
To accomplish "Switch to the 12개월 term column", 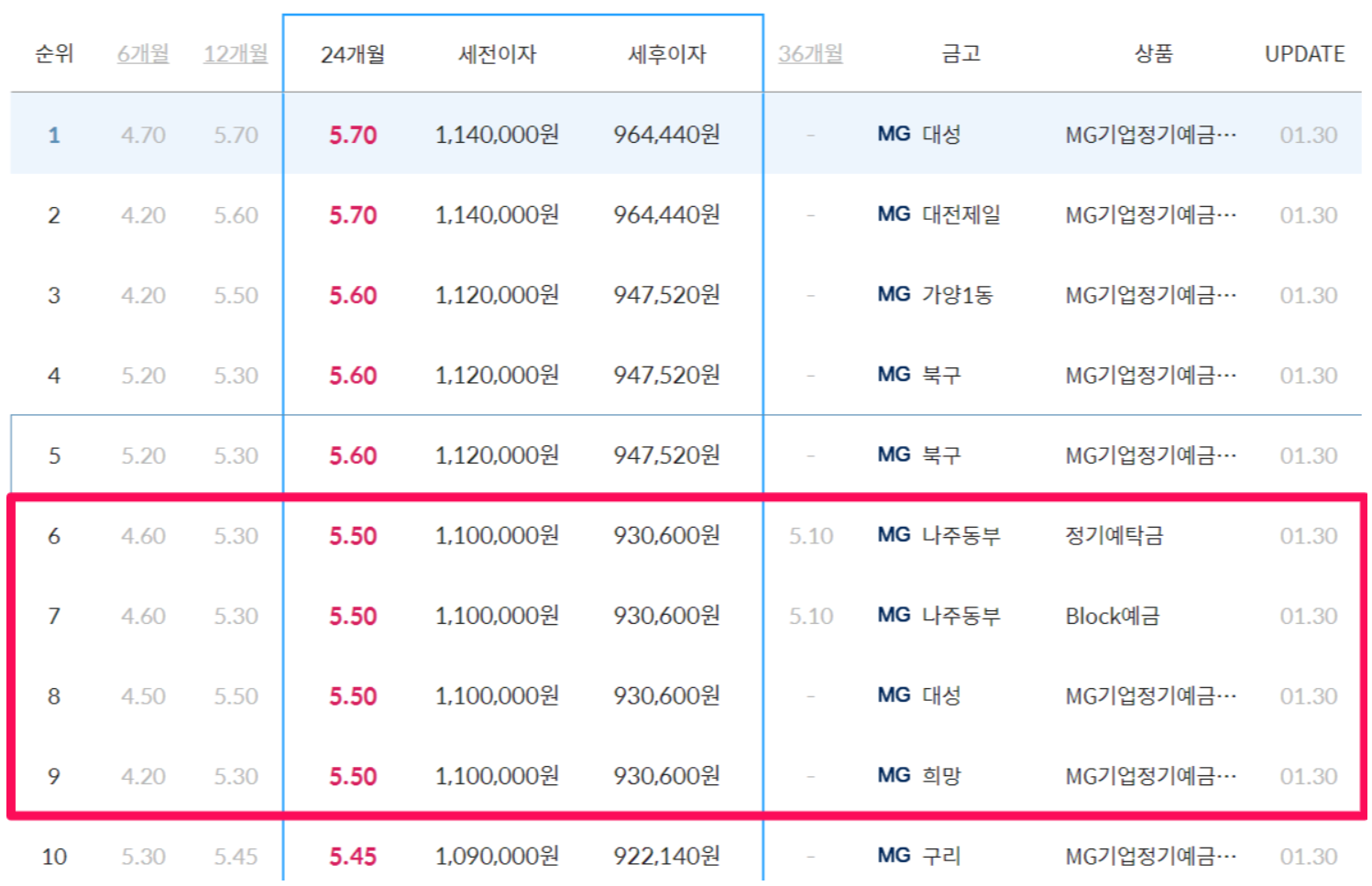I will click(236, 54).
